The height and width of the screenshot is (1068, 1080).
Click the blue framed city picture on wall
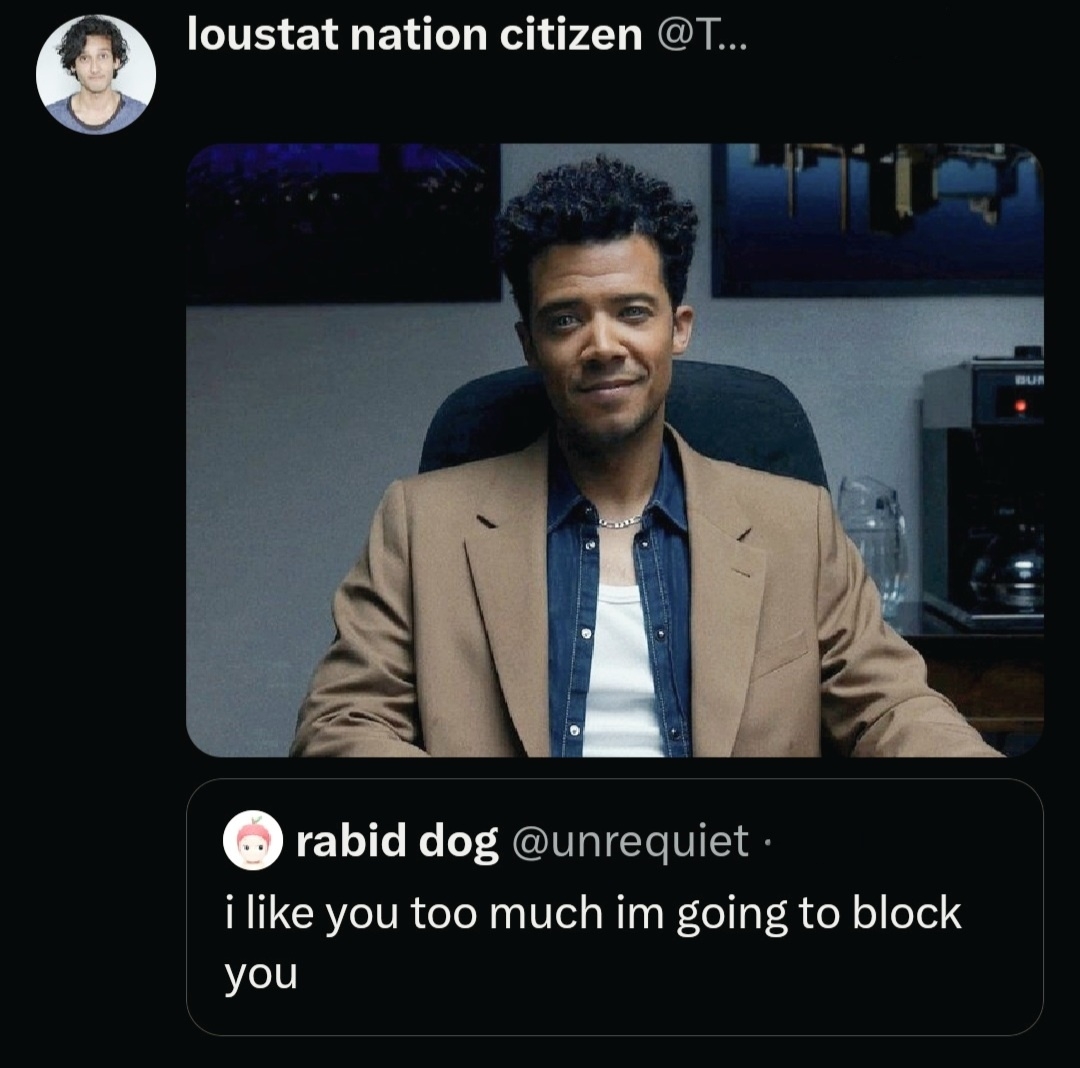point(878,219)
